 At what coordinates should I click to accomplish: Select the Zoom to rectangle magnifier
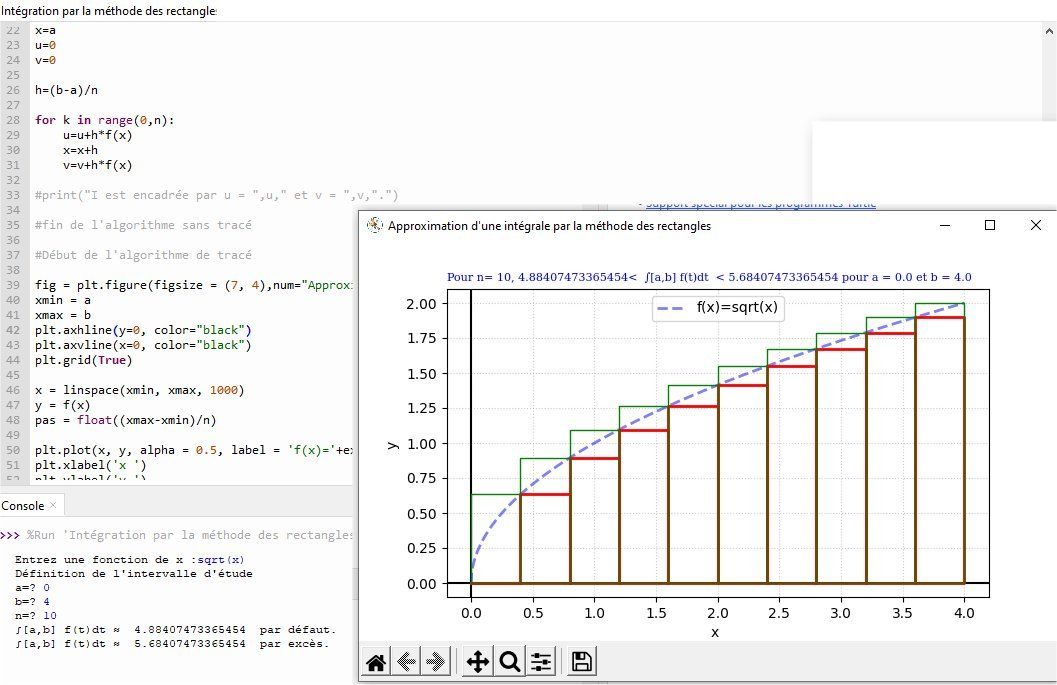click(510, 662)
